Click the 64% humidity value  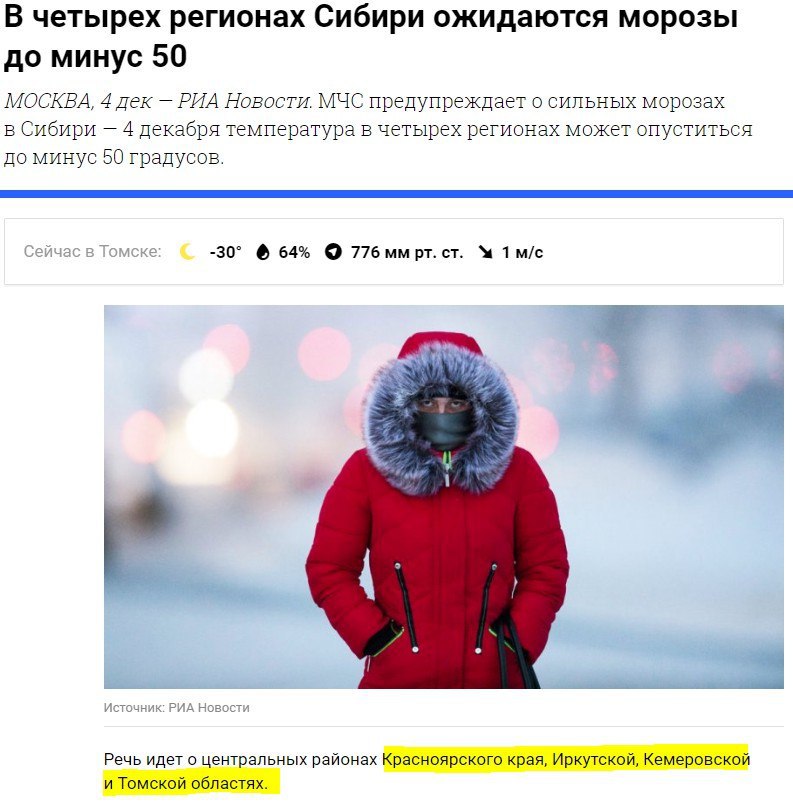point(294,252)
